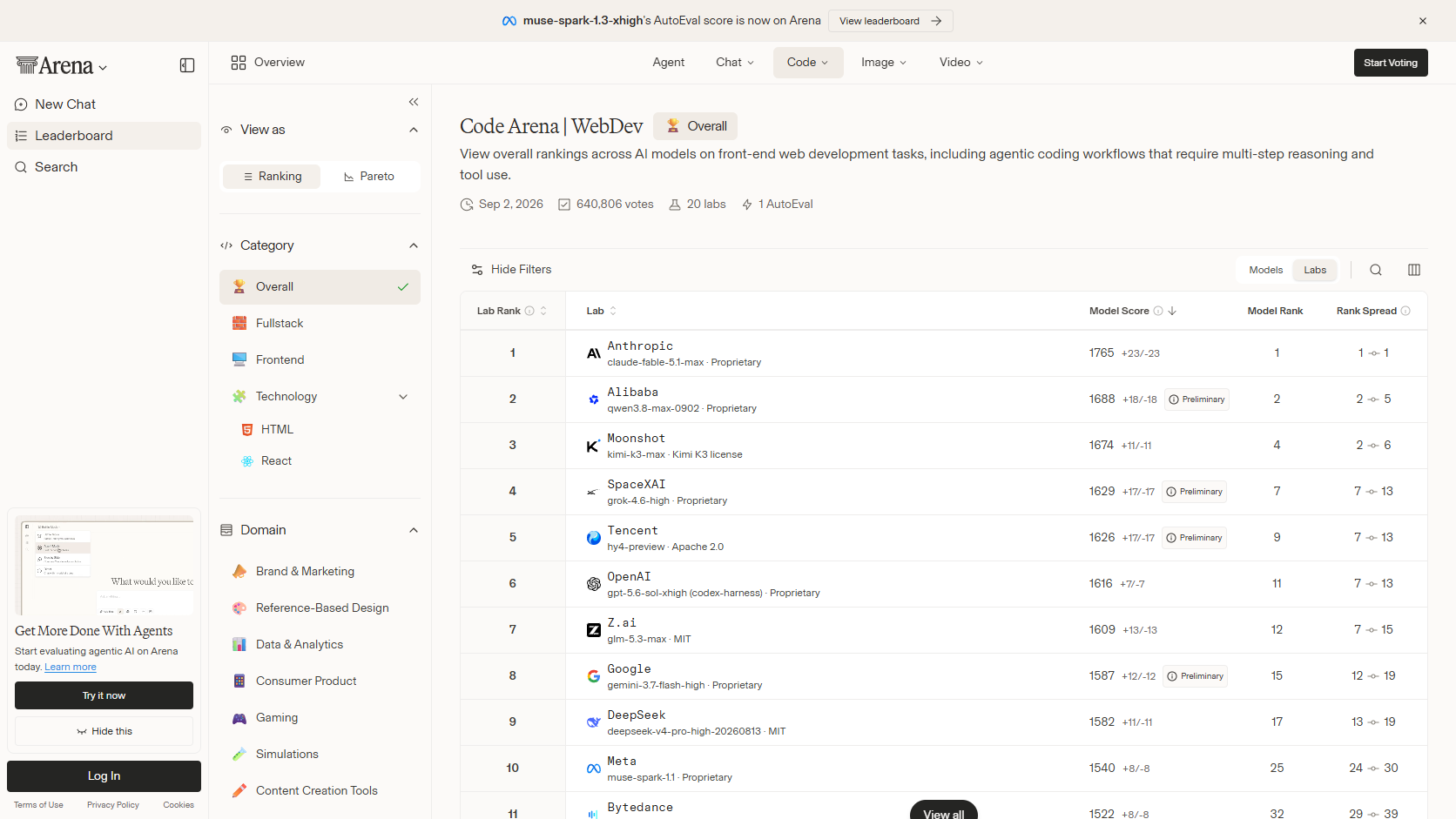1456x819 pixels.
Task: Open the Terms of Use link
Action: coord(38,805)
